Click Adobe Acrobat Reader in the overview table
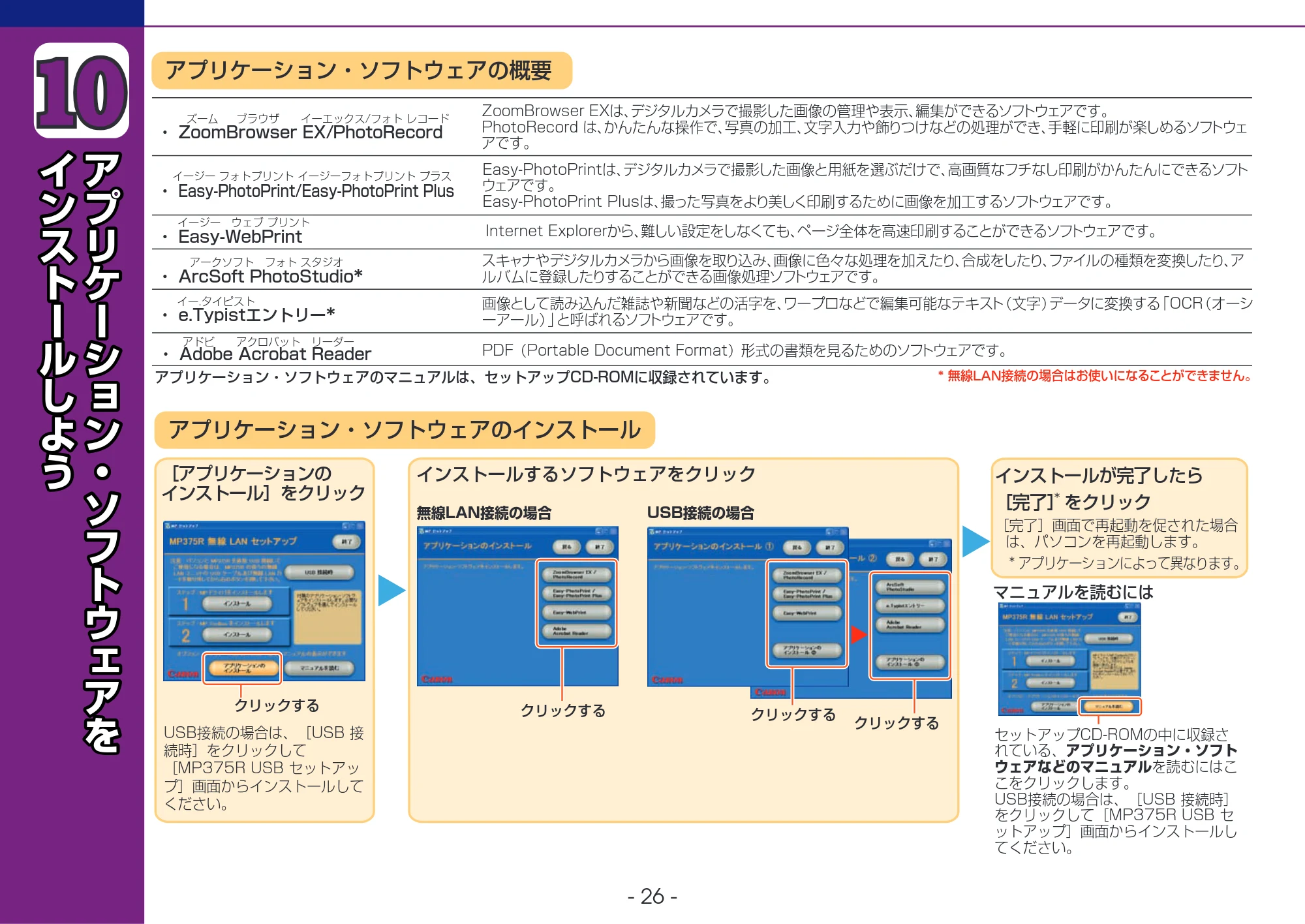1305x924 pixels. pyautogui.click(x=275, y=354)
